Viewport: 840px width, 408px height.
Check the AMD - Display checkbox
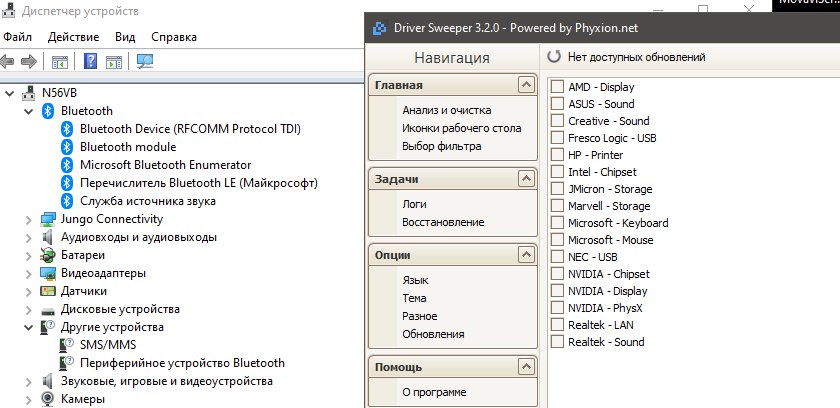[558, 87]
